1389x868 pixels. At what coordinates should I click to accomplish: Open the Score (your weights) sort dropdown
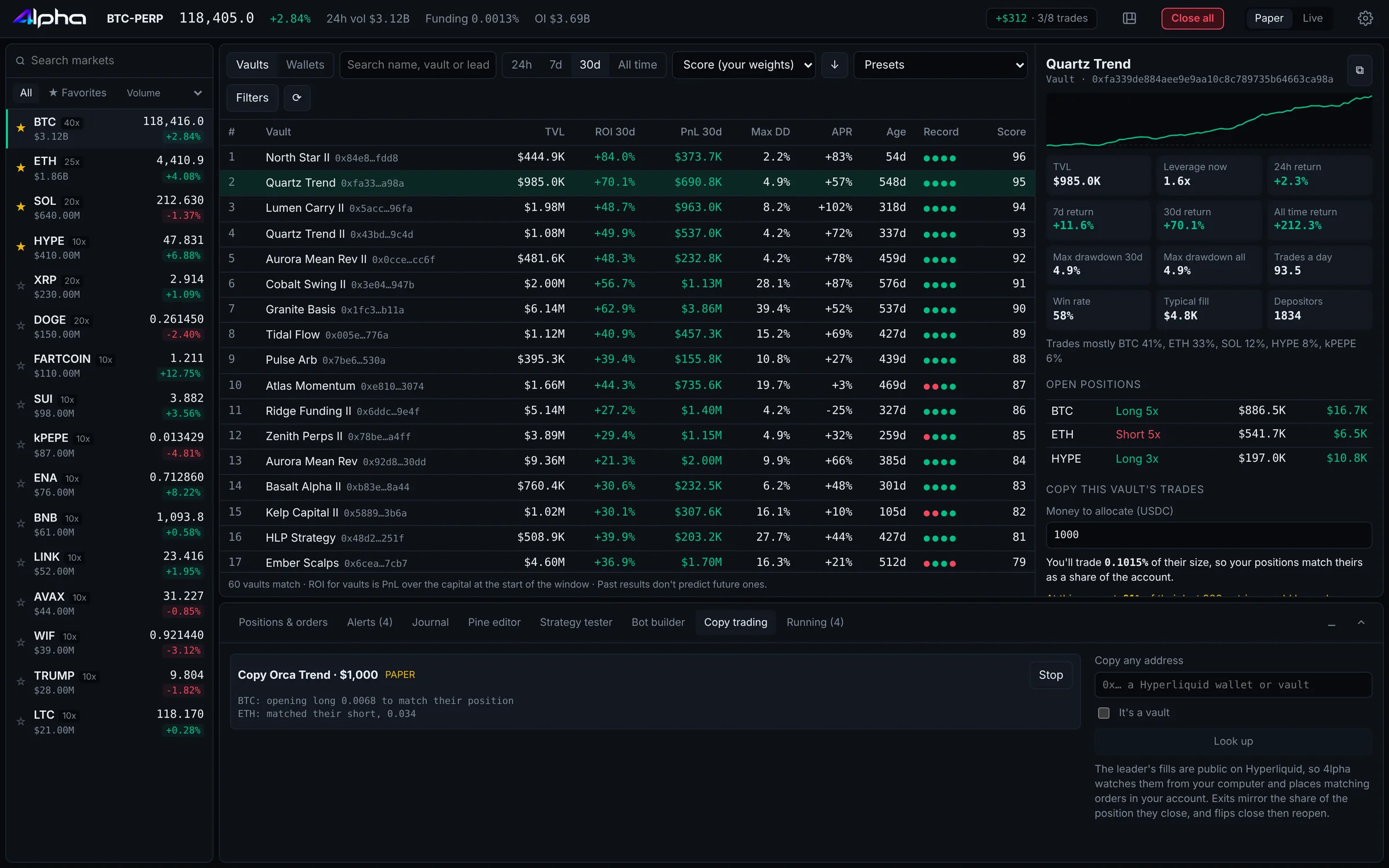(744, 65)
